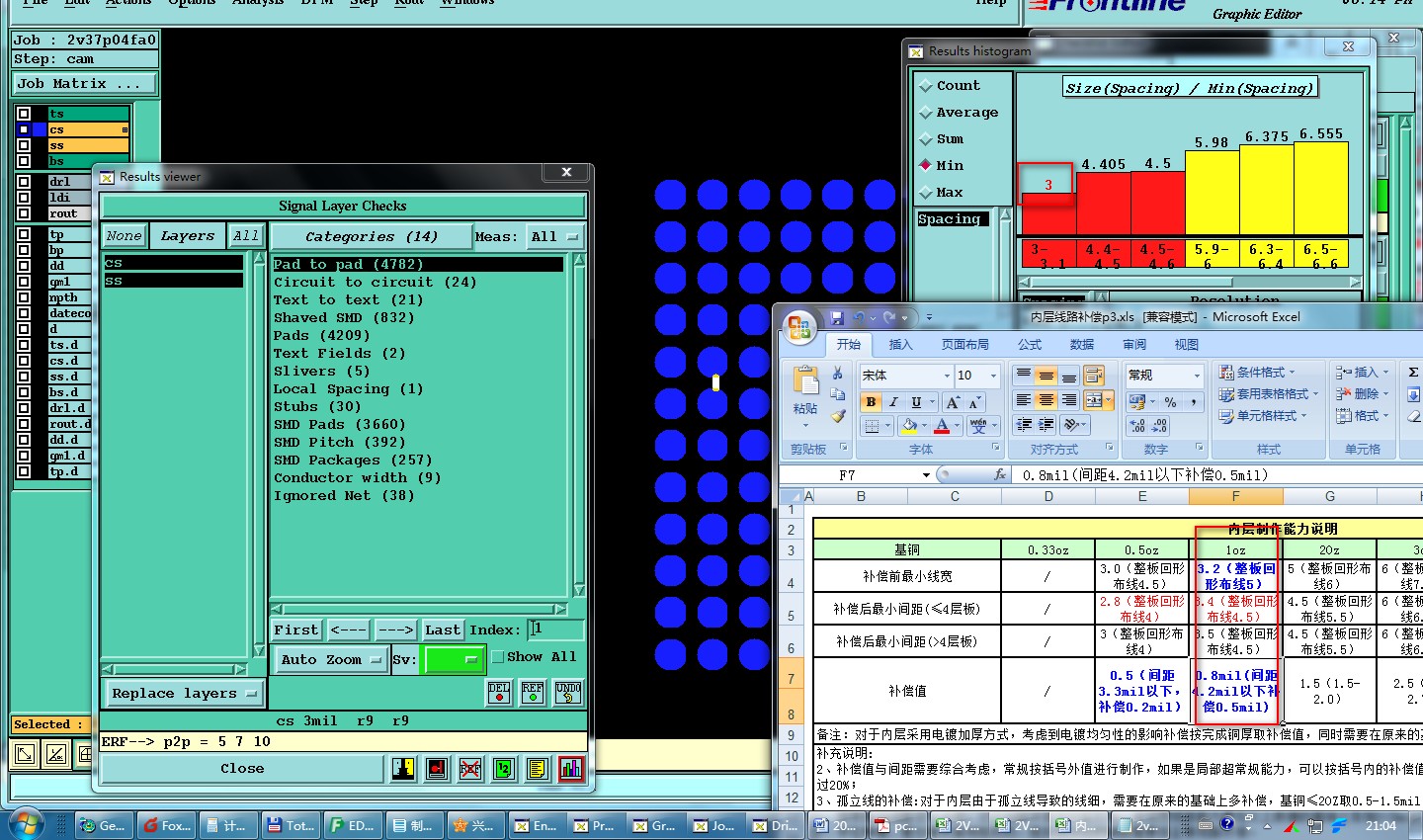The height and width of the screenshot is (840, 1423).
Task: Click the Index input field
Action: pyautogui.click(x=555, y=630)
